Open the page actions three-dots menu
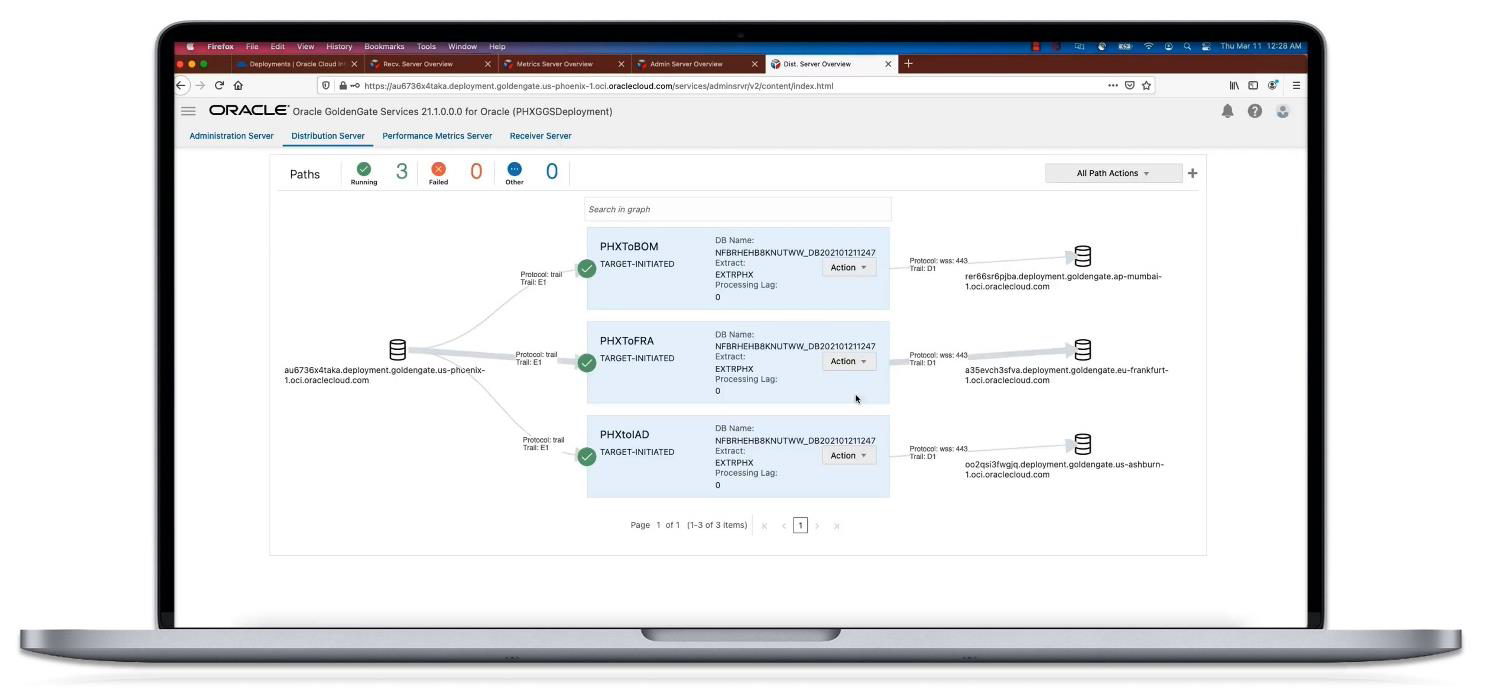 pyautogui.click(x=1113, y=86)
